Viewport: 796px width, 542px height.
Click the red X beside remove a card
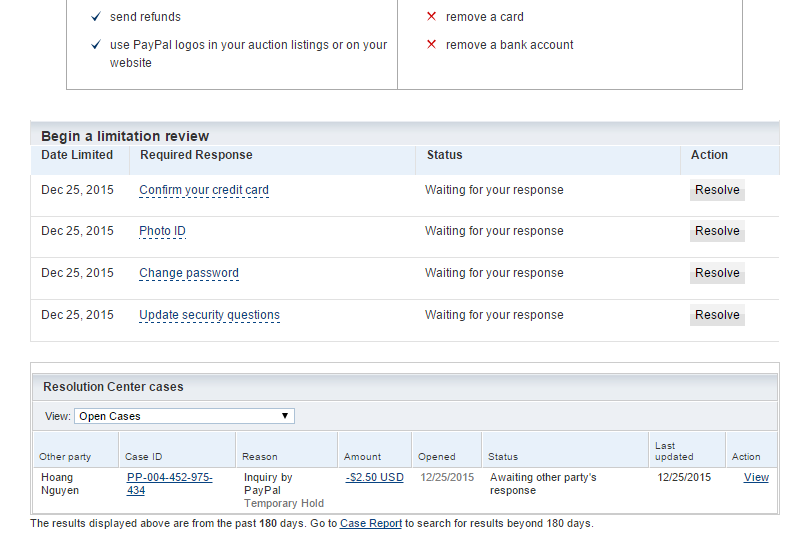pyautogui.click(x=431, y=17)
